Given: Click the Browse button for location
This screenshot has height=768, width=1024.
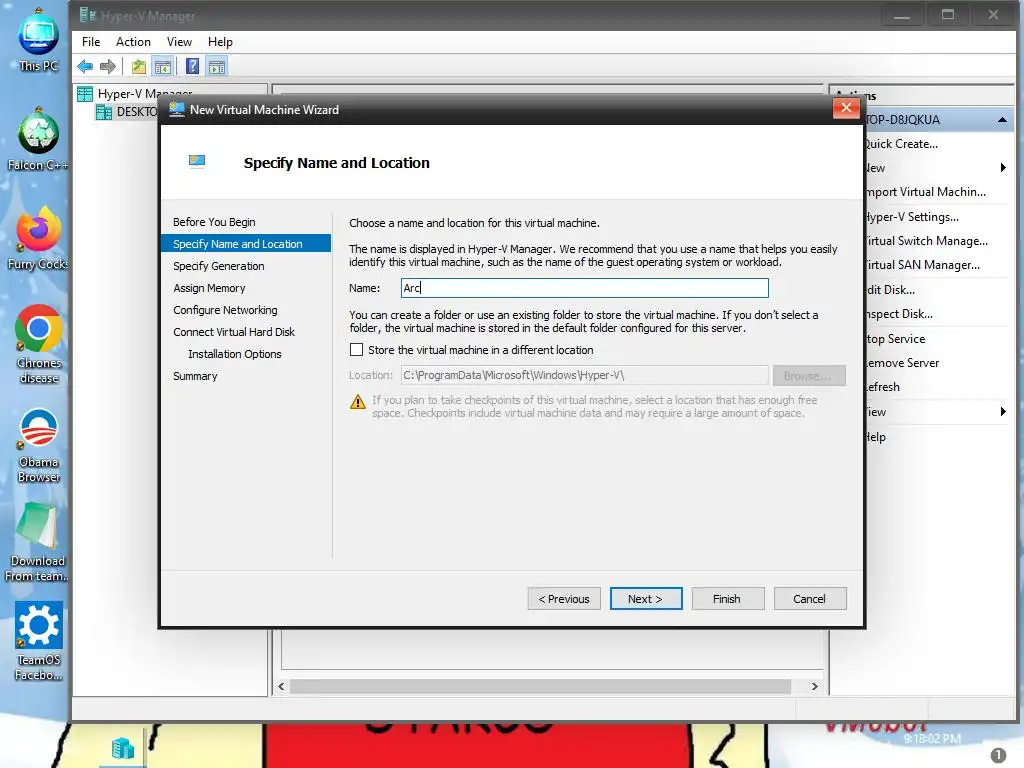Looking at the screenshot, I should tap(809, 376).
